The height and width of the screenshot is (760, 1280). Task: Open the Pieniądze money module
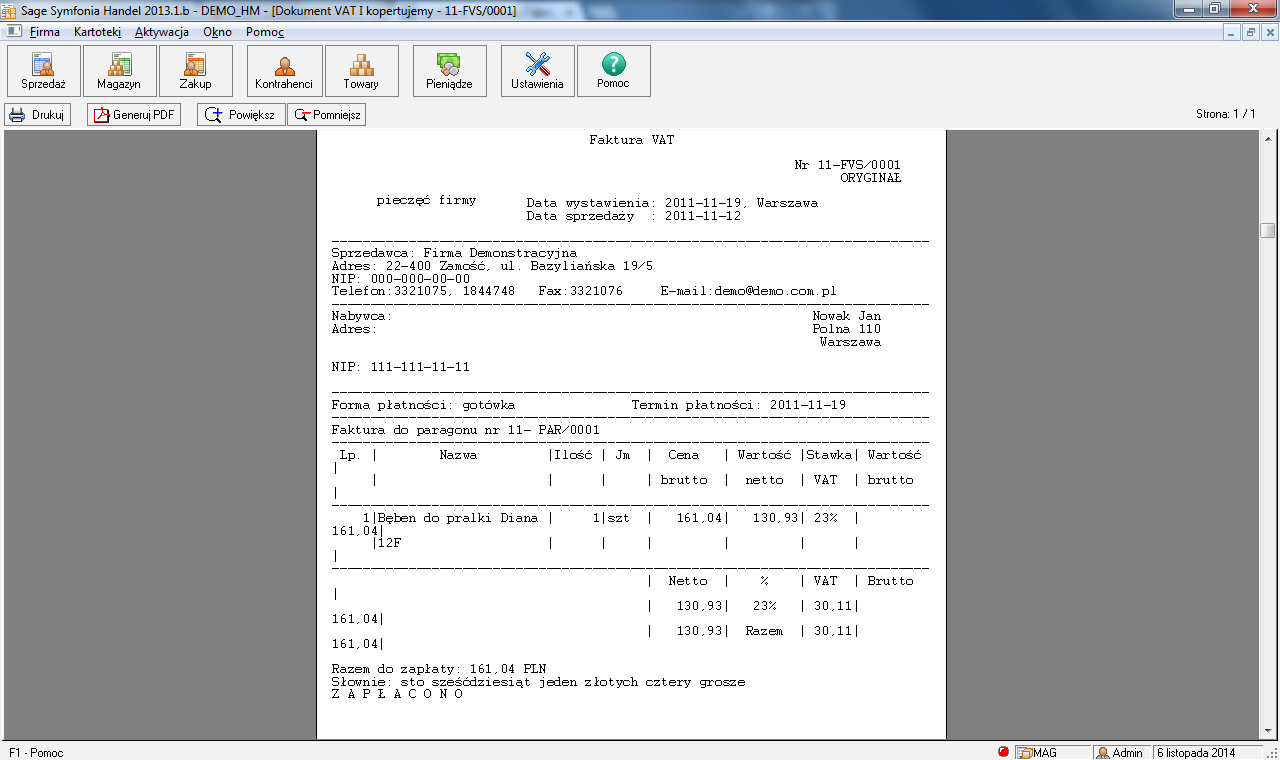click(x=449, y=71)
